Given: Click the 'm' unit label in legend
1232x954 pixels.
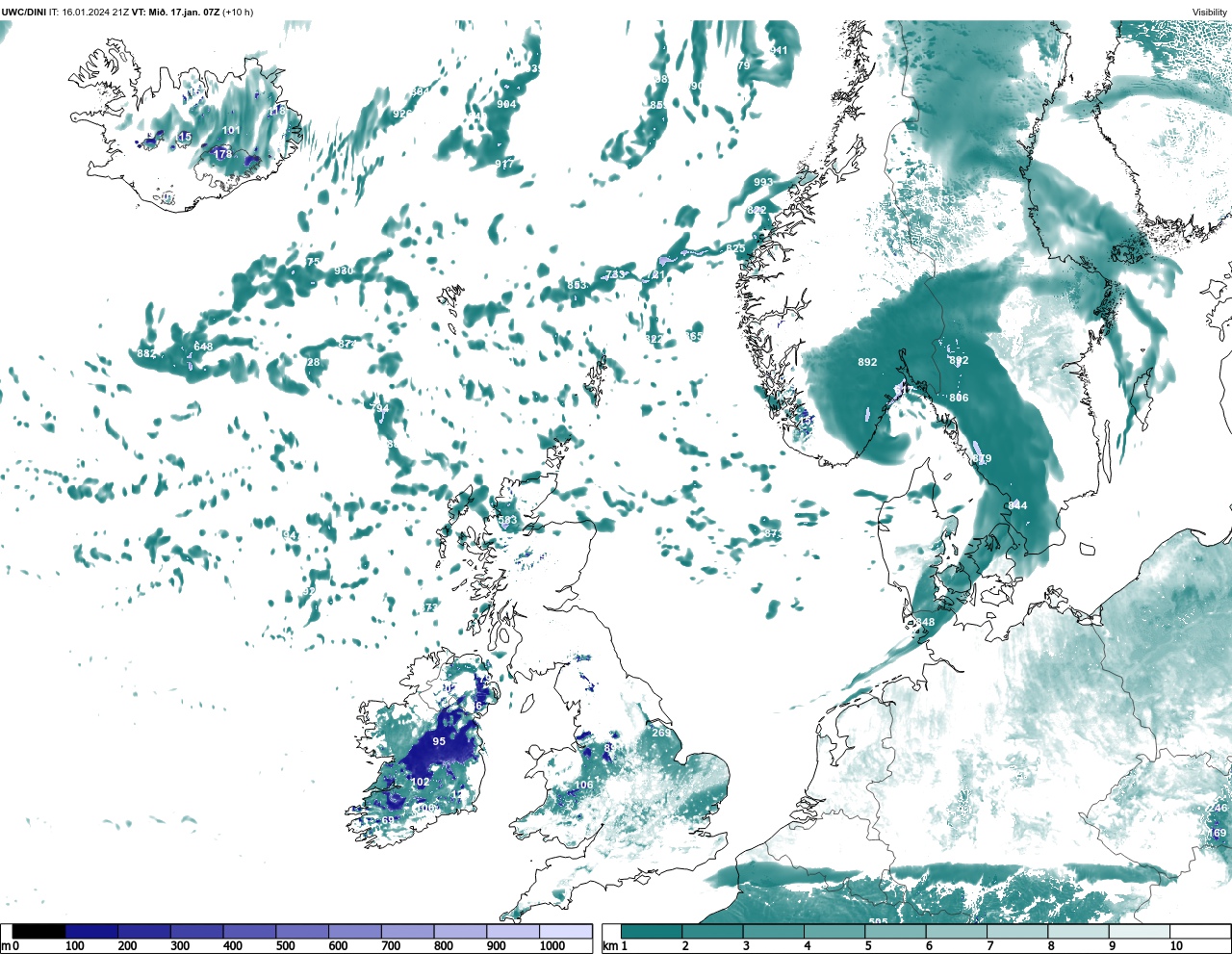Looking at the screenshot, I should (5, 946).
